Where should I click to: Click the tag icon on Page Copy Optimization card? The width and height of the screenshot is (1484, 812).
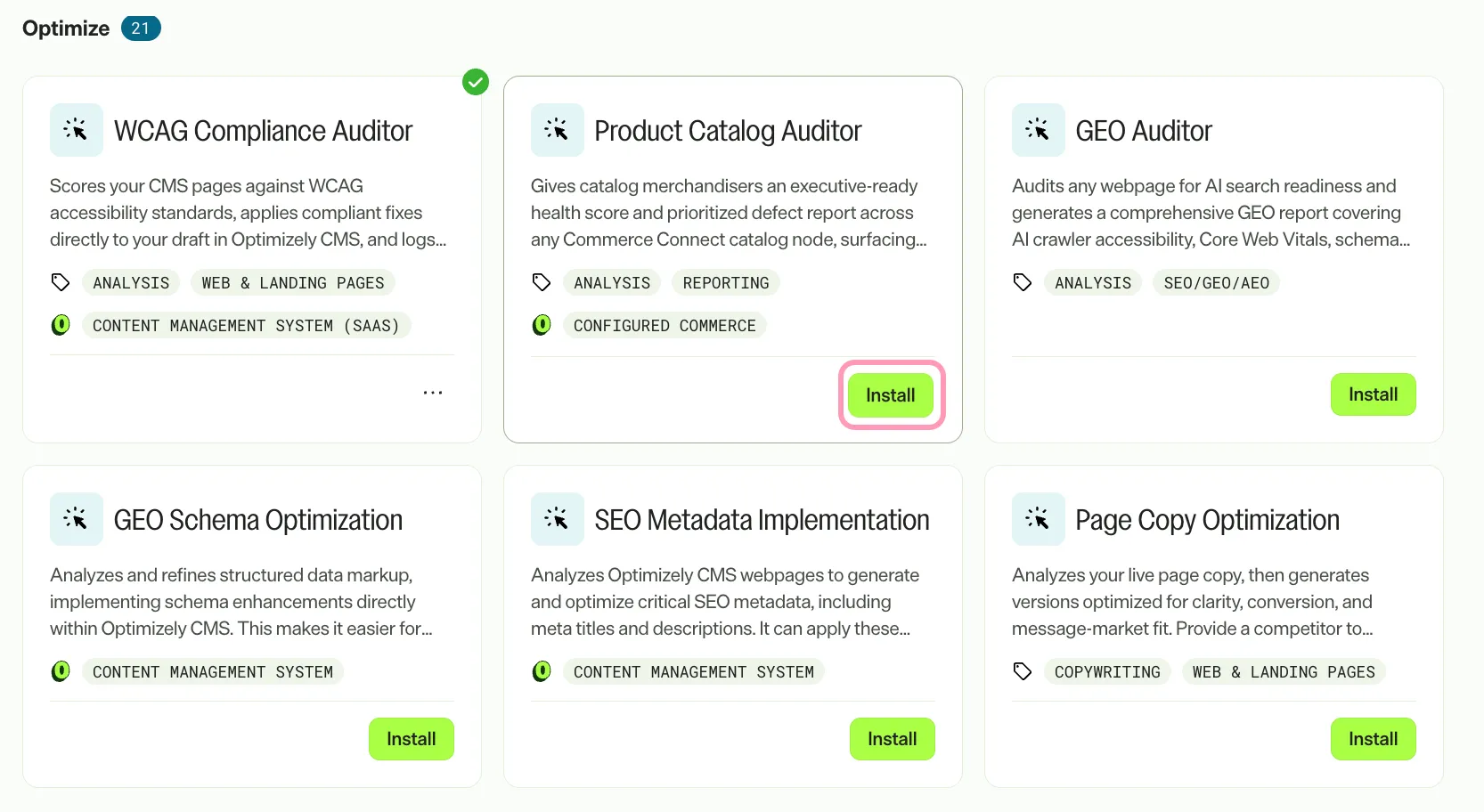(1023, 671)
